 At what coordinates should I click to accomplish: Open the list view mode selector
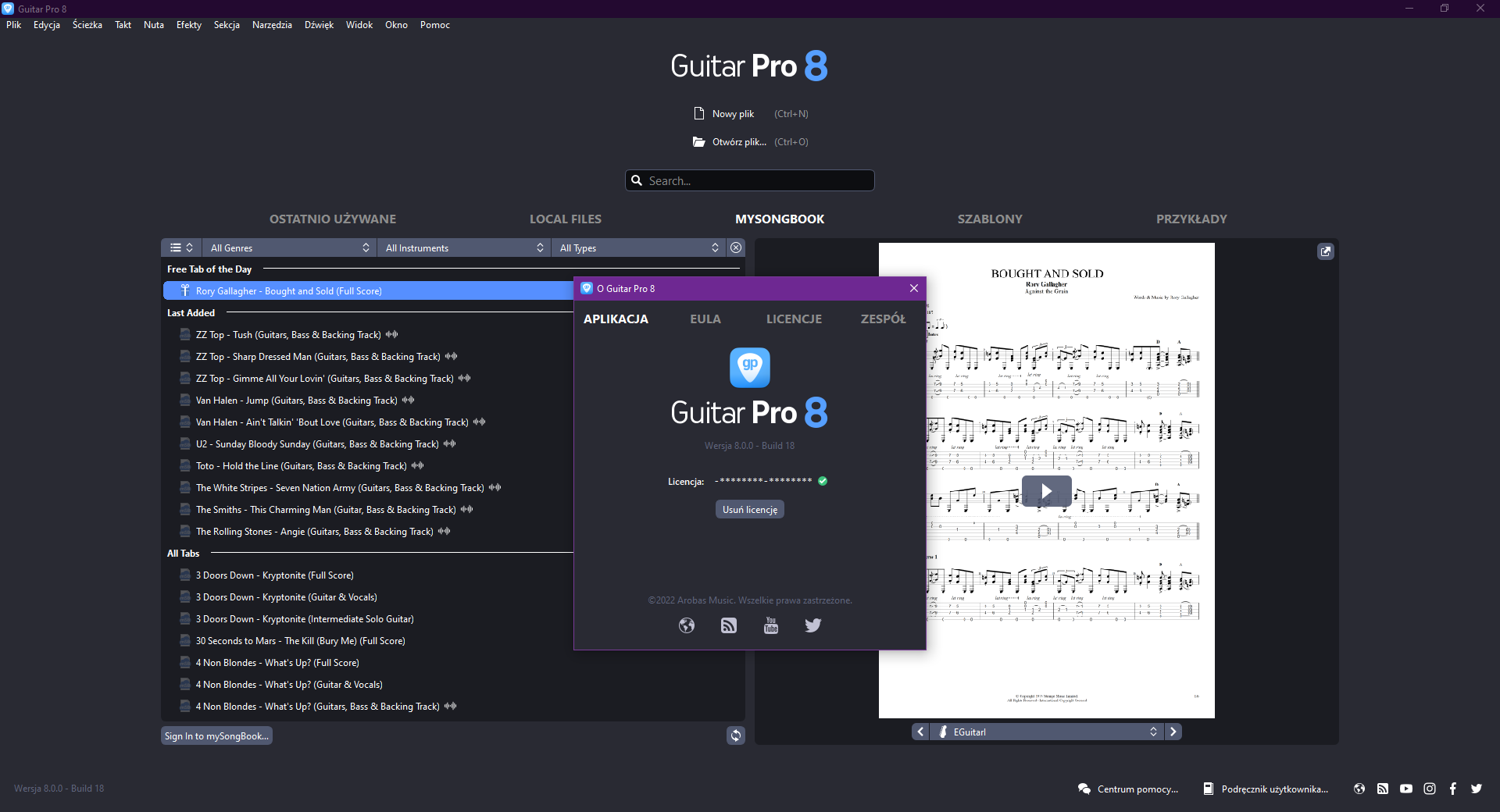pyautogui.click(x=181, y=248)
